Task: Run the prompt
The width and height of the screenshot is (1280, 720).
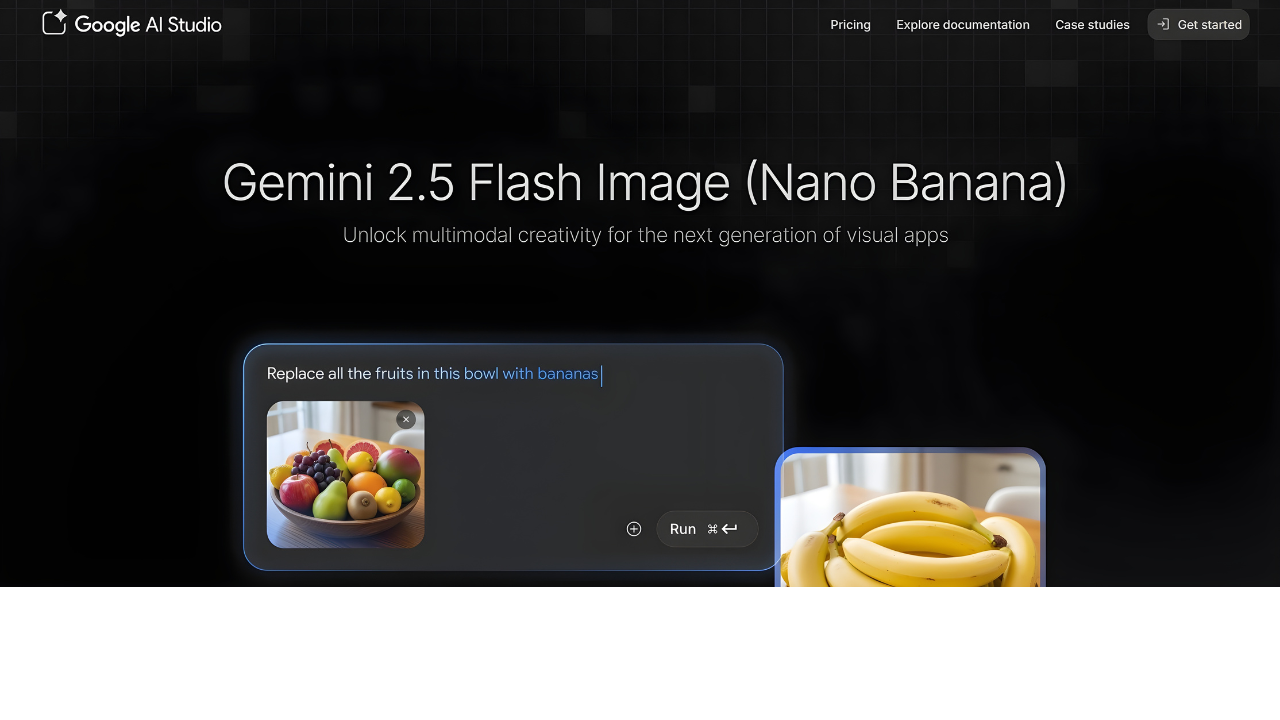Action: point(707,529)
